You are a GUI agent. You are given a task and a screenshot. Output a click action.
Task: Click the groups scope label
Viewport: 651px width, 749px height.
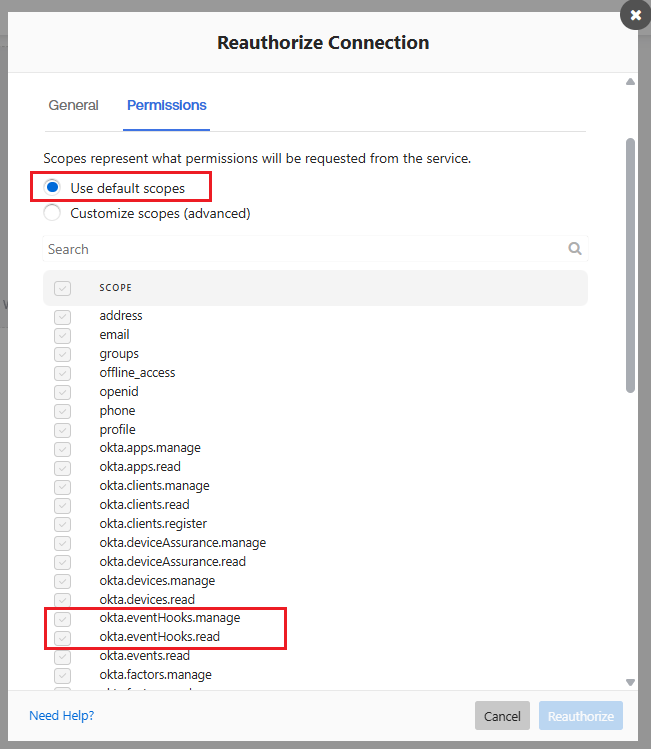(119, 354)
